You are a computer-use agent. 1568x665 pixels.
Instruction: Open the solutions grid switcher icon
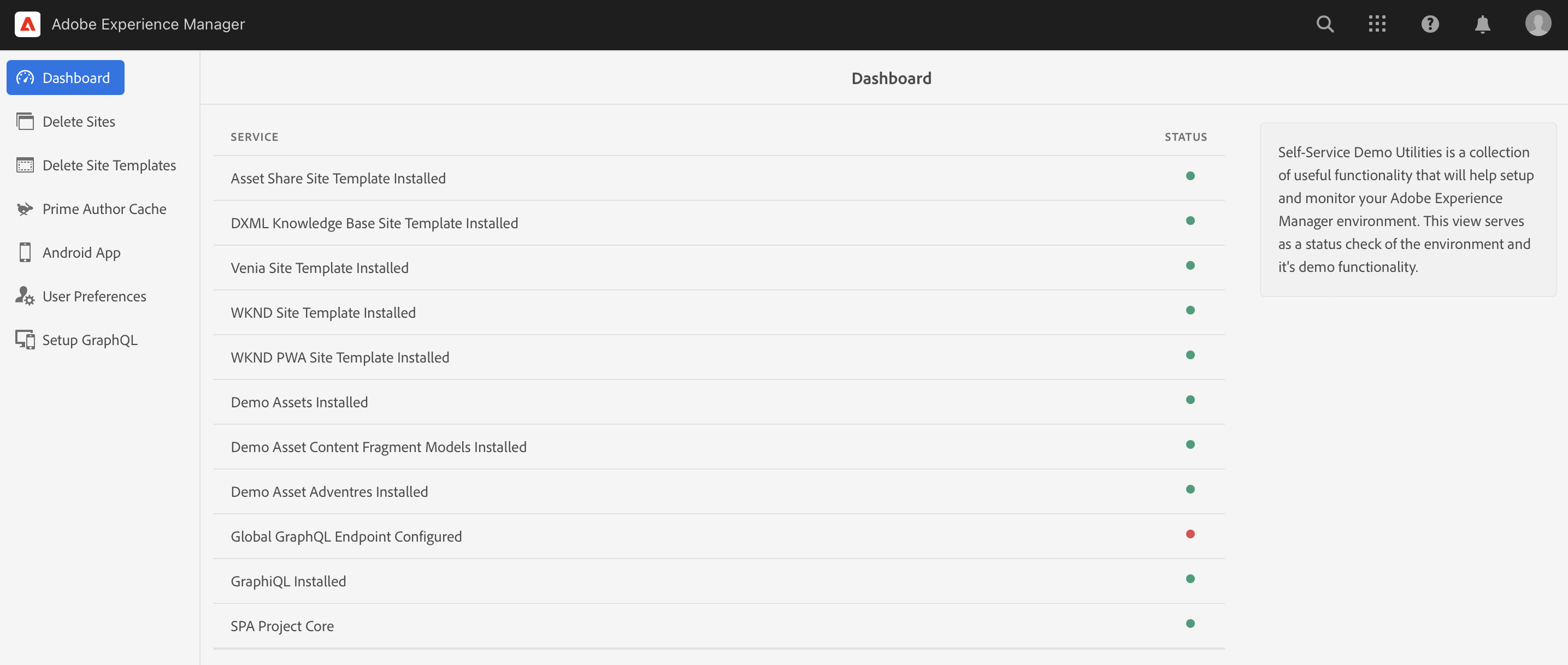[1377, 25]
